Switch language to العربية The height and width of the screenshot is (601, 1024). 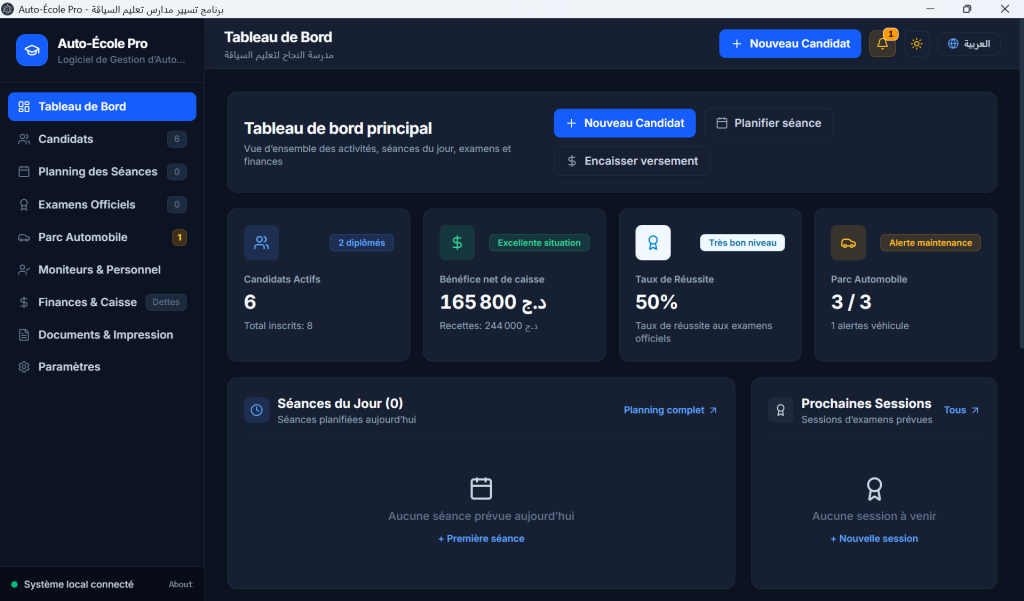[969, 44]
